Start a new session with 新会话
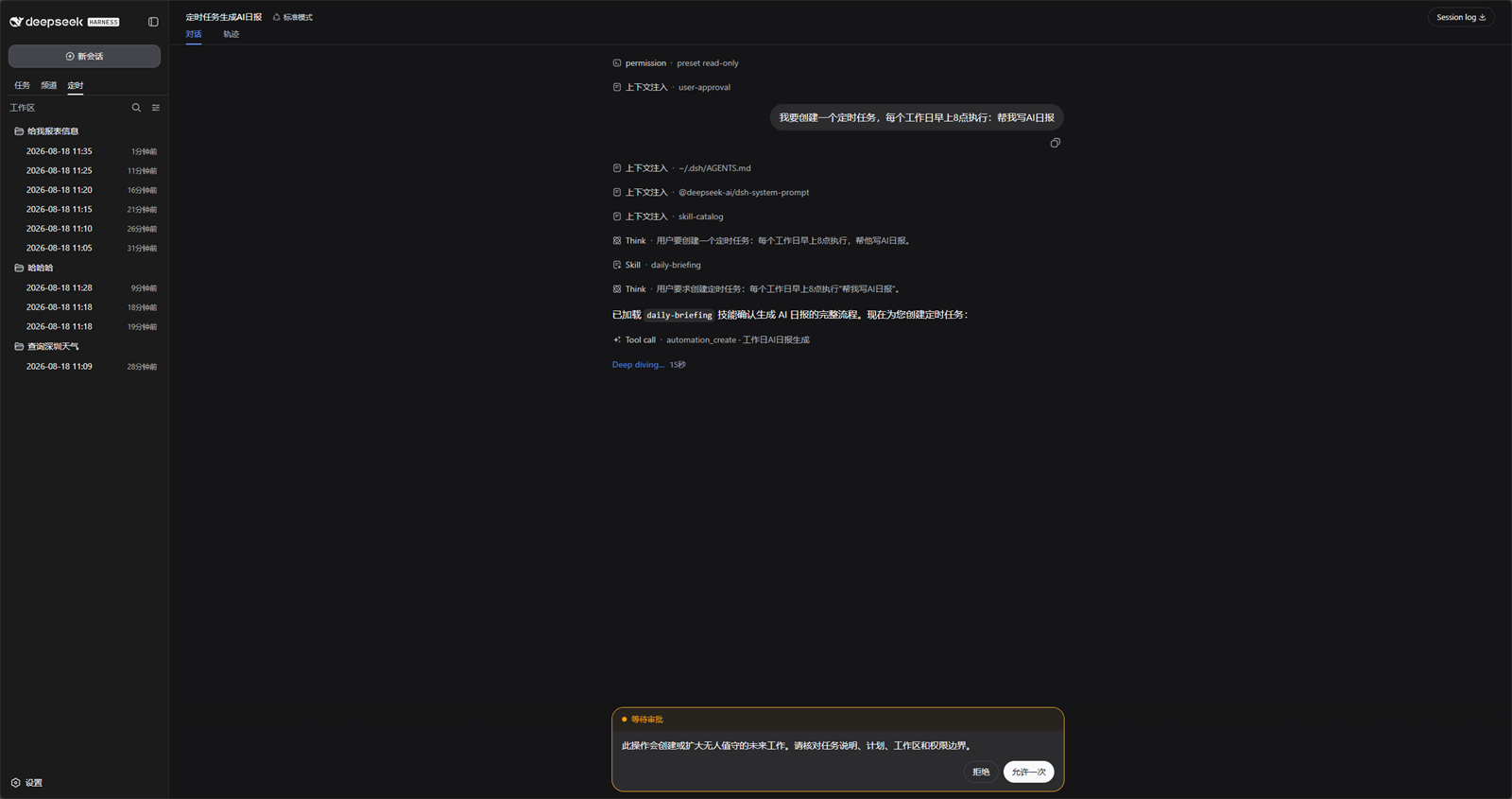This screenshot has width=1512, height=799. tap(84, 56)
